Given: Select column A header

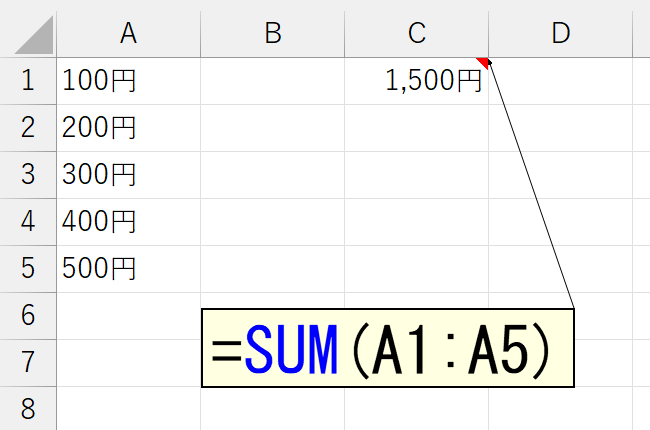Looking at the screenshot, I should tap(129, 34).
